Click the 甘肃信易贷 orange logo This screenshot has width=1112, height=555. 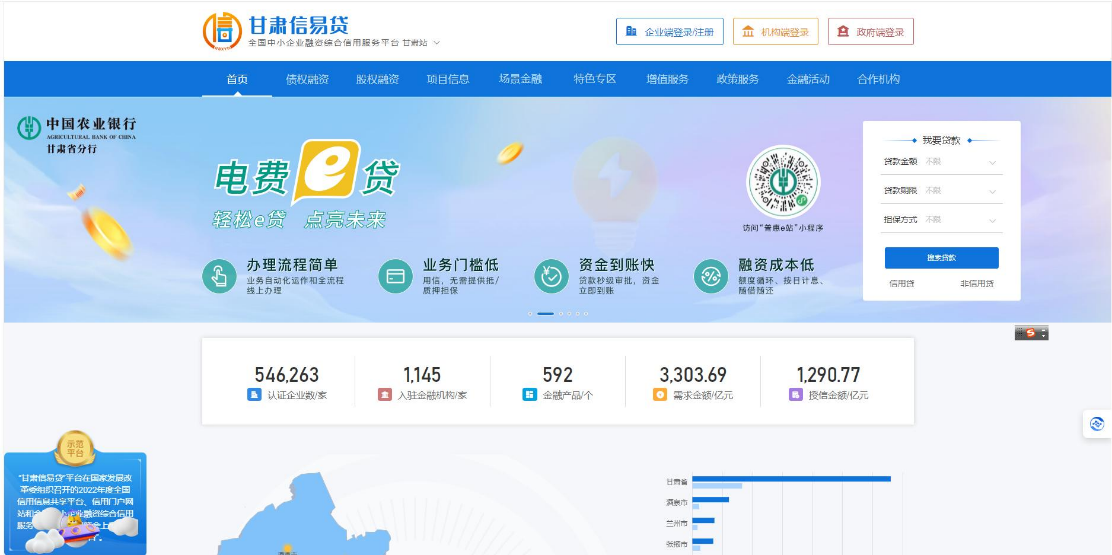tap(222, 31)
